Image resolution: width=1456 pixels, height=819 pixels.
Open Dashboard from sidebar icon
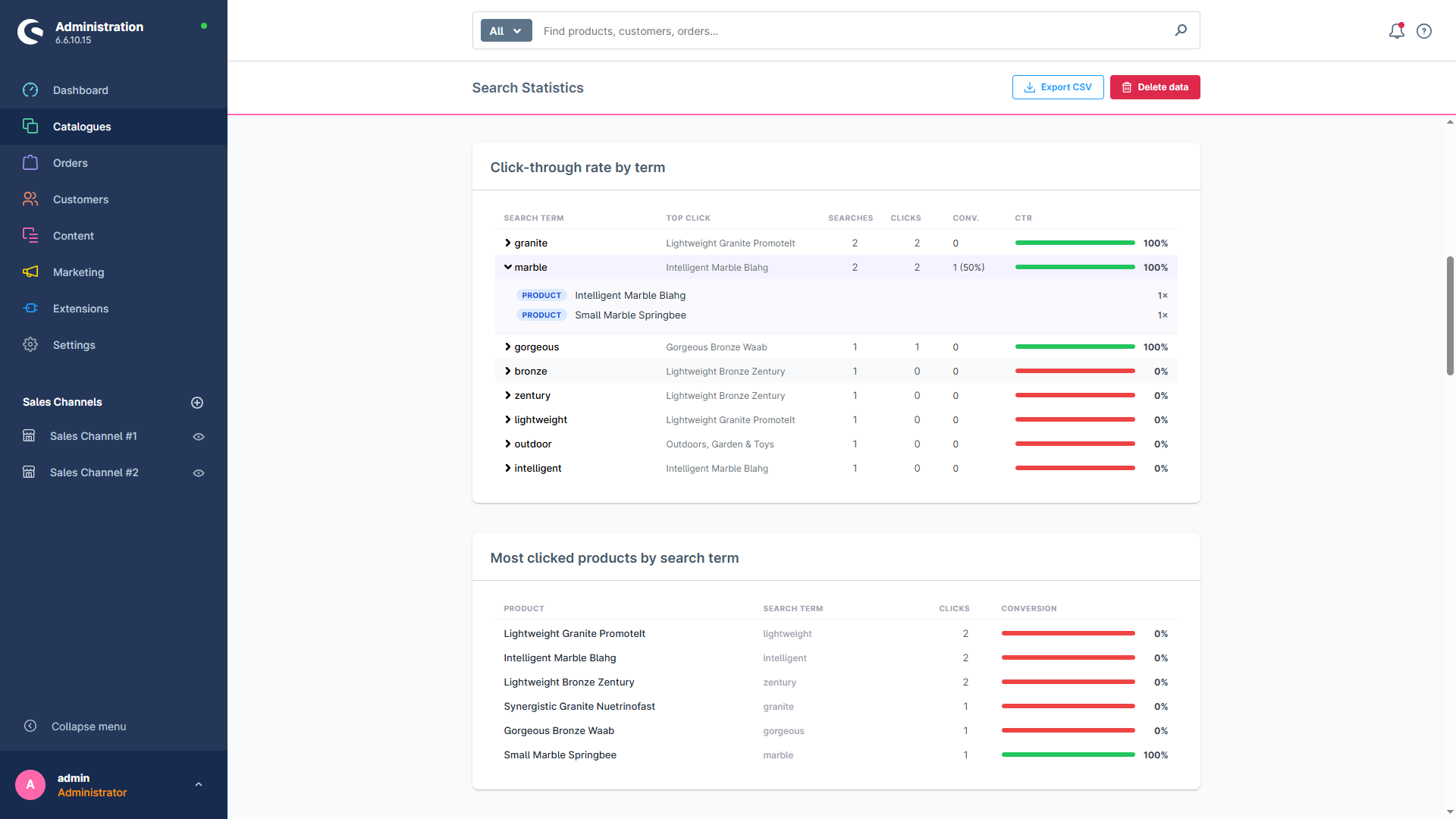pyautogui.click(x=30, y=90)
